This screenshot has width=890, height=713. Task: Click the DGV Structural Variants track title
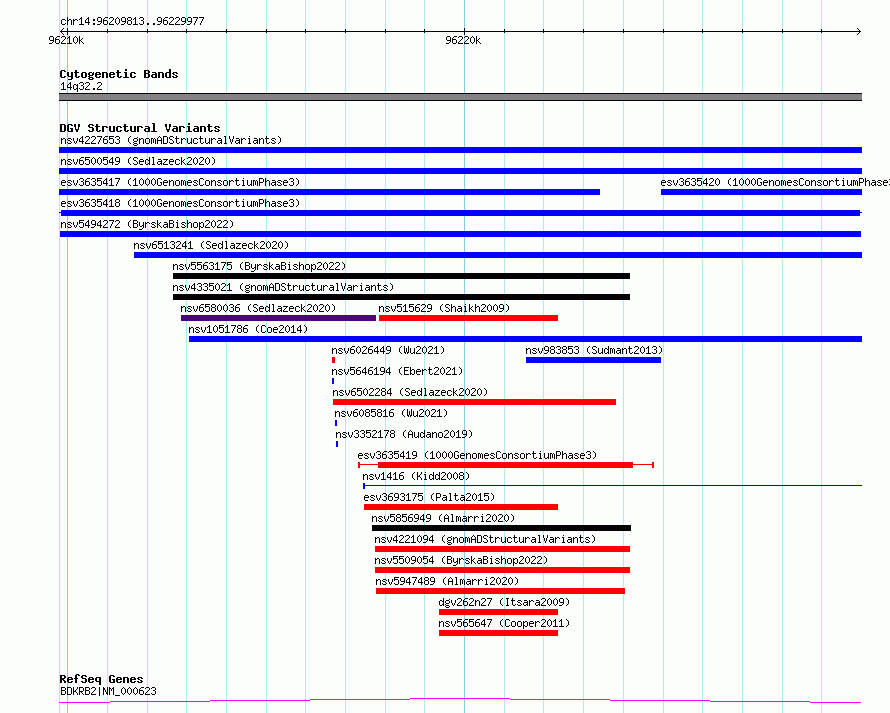(x=140, y=128)
